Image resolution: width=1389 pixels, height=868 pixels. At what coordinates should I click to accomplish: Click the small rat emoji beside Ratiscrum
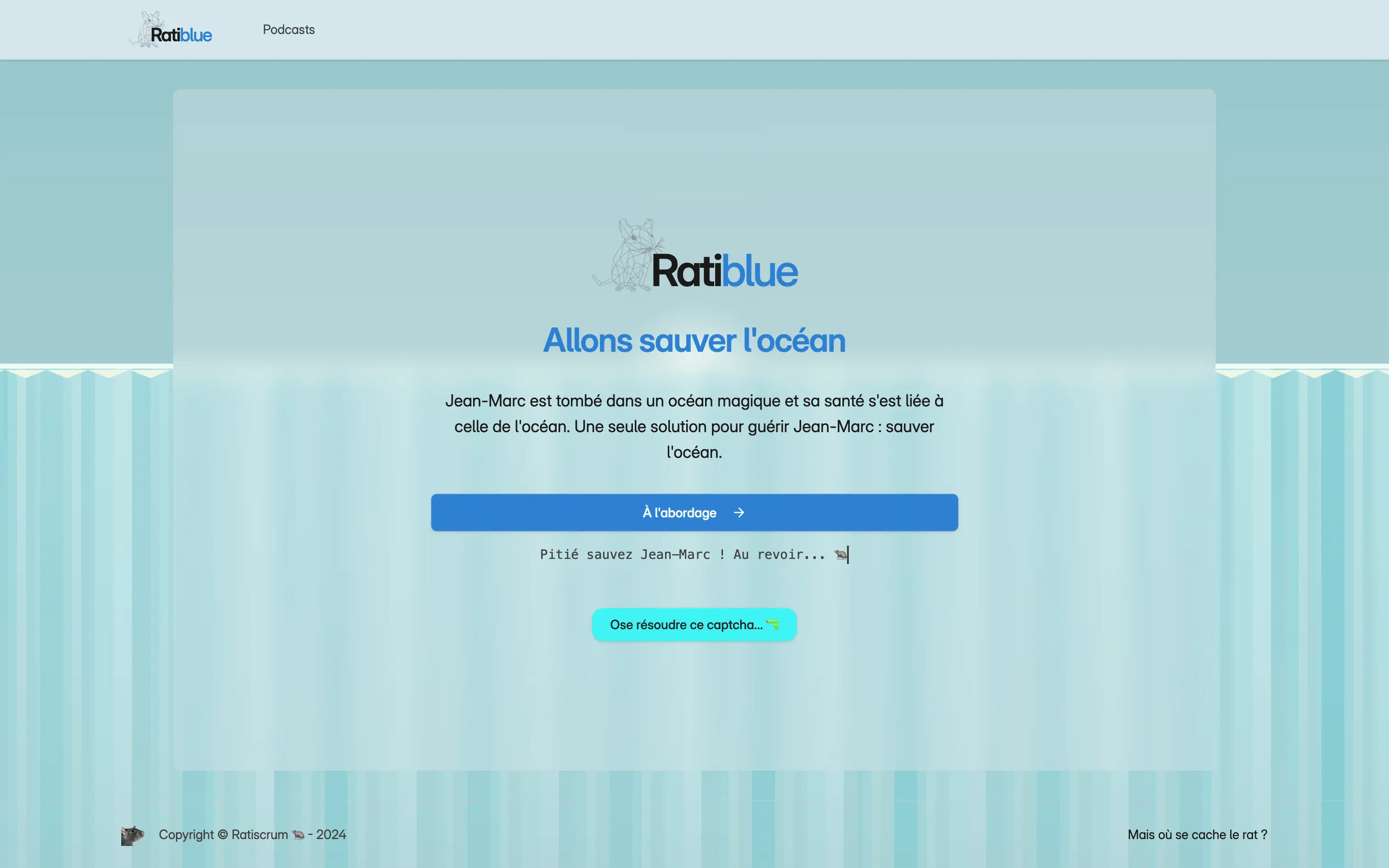[298, 835]
